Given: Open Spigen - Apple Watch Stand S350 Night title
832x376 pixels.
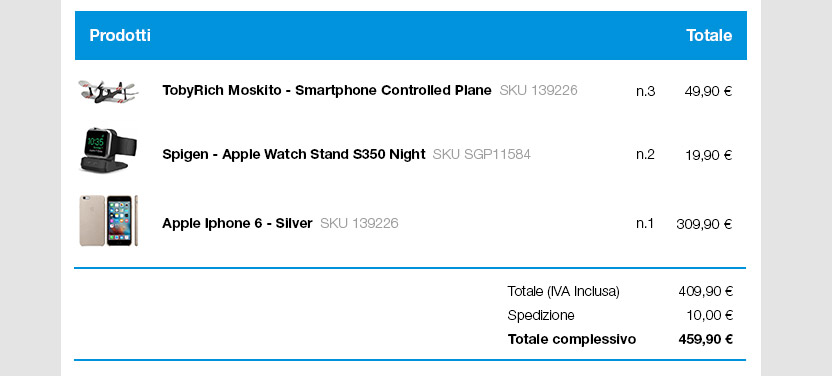Looking at the screenshot, I should coord(294,154).
